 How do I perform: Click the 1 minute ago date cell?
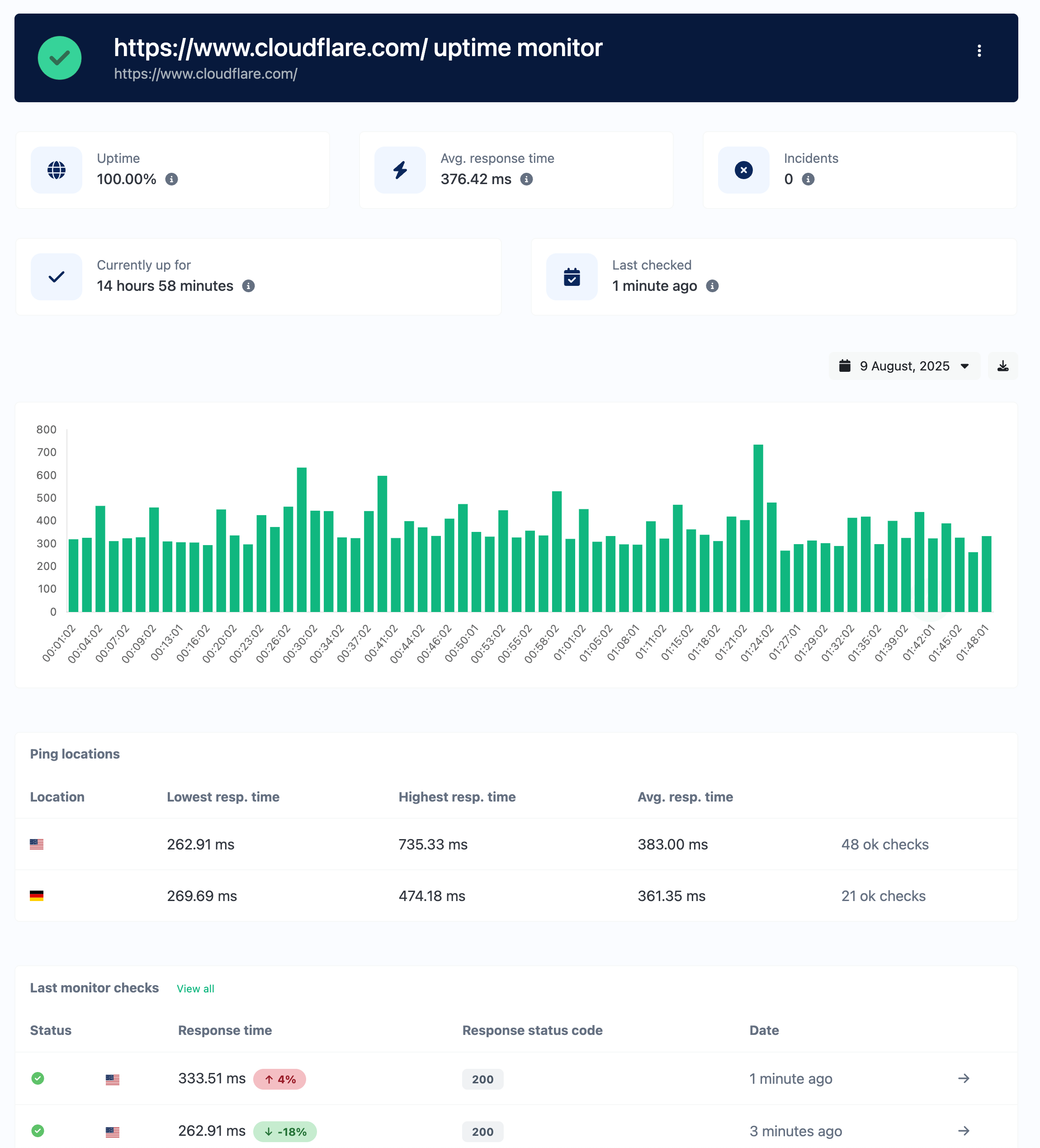[x=791, y=1078]
